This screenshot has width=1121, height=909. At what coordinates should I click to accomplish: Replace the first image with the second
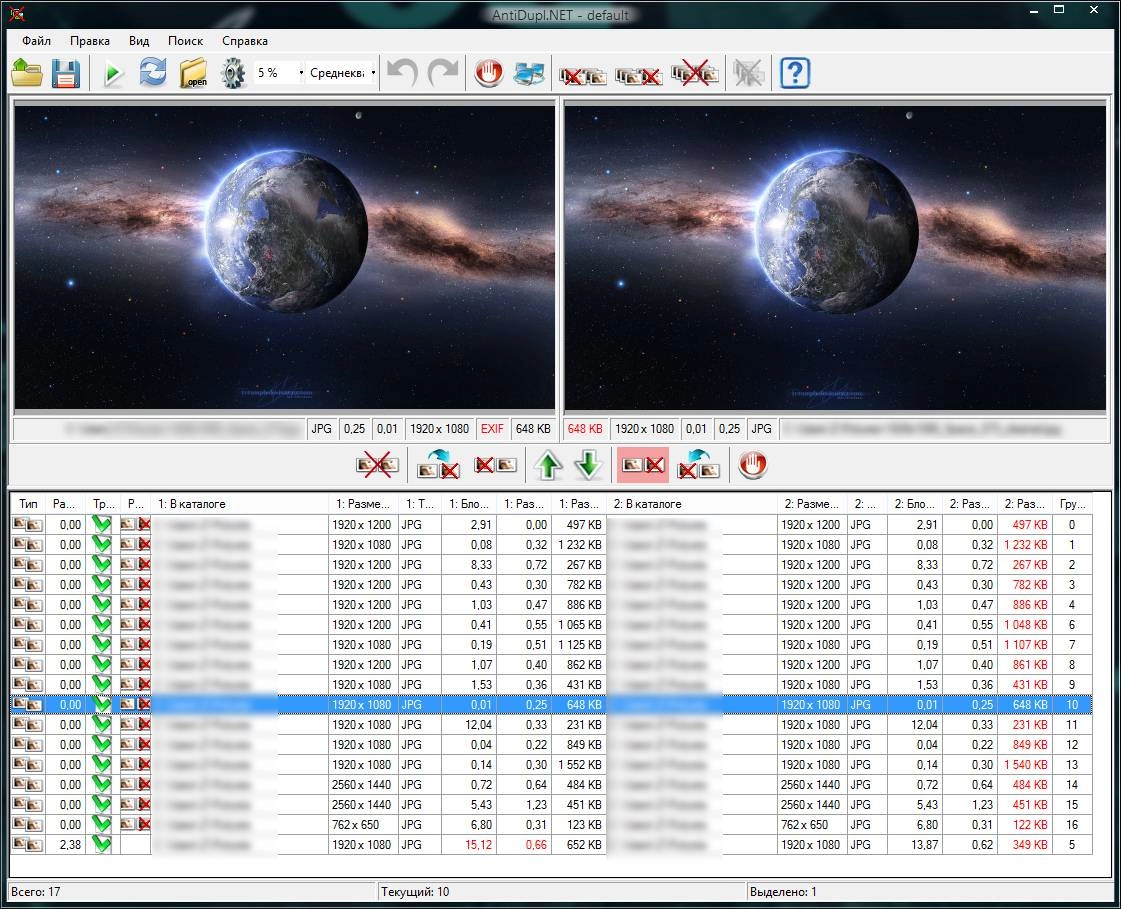[x=698, y=465]
